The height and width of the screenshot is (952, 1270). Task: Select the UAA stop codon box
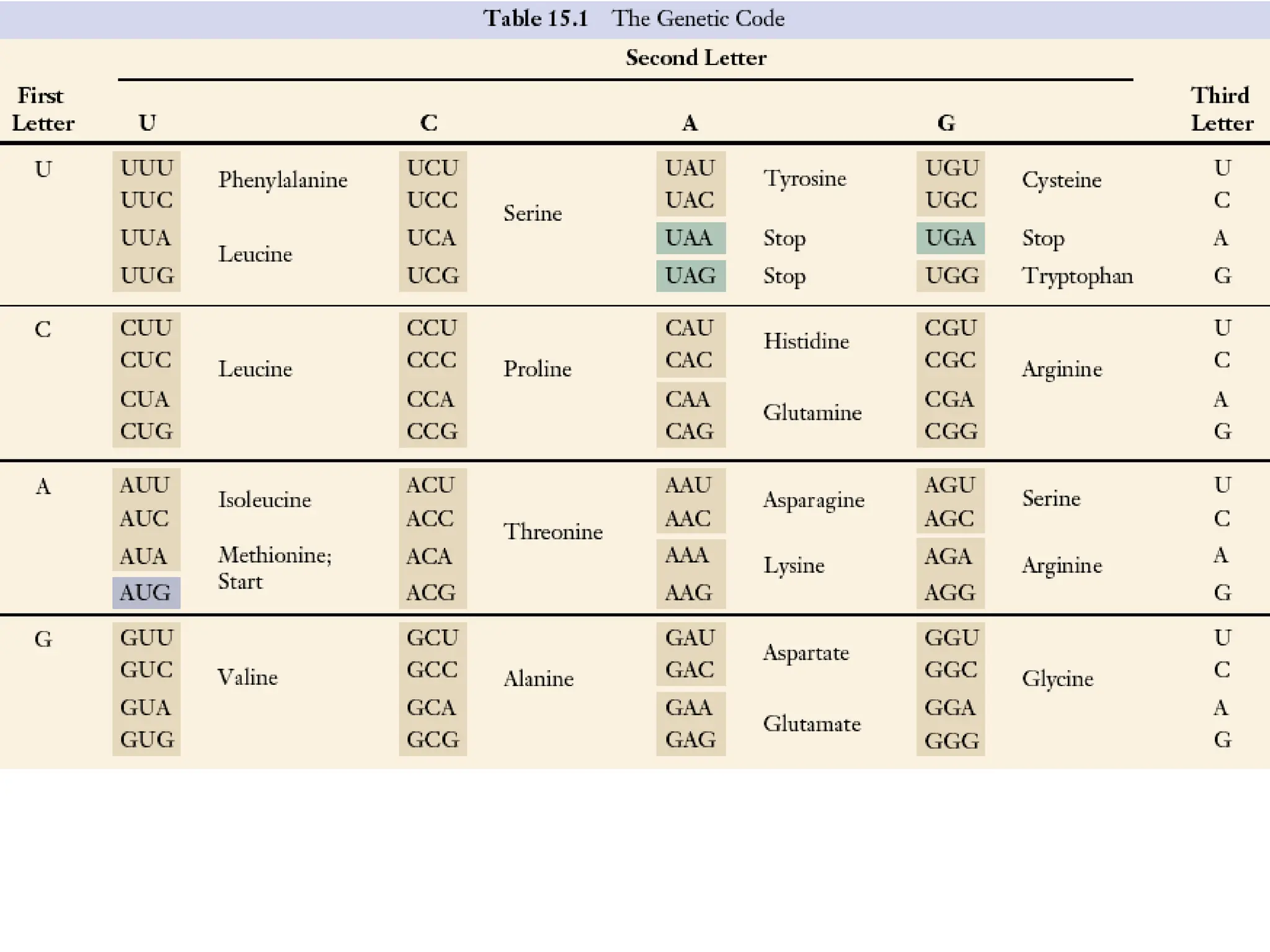(690, 238)
